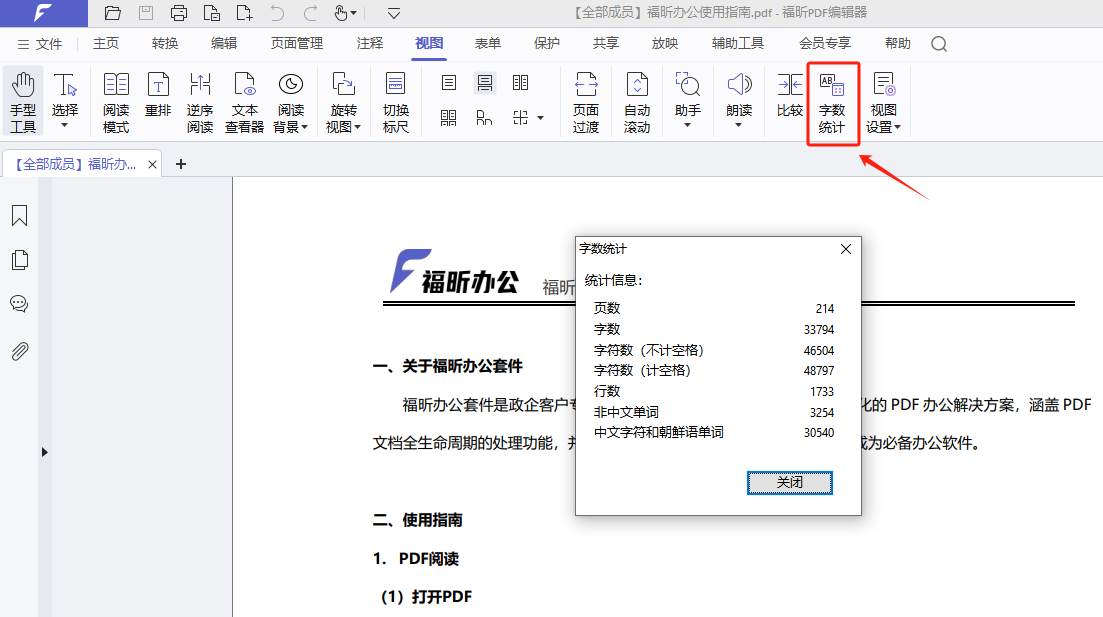Click the Reading Mode (阅读模式) icon
The width and height of the screenshot is (1103, 617).
(x=116, y=103)
